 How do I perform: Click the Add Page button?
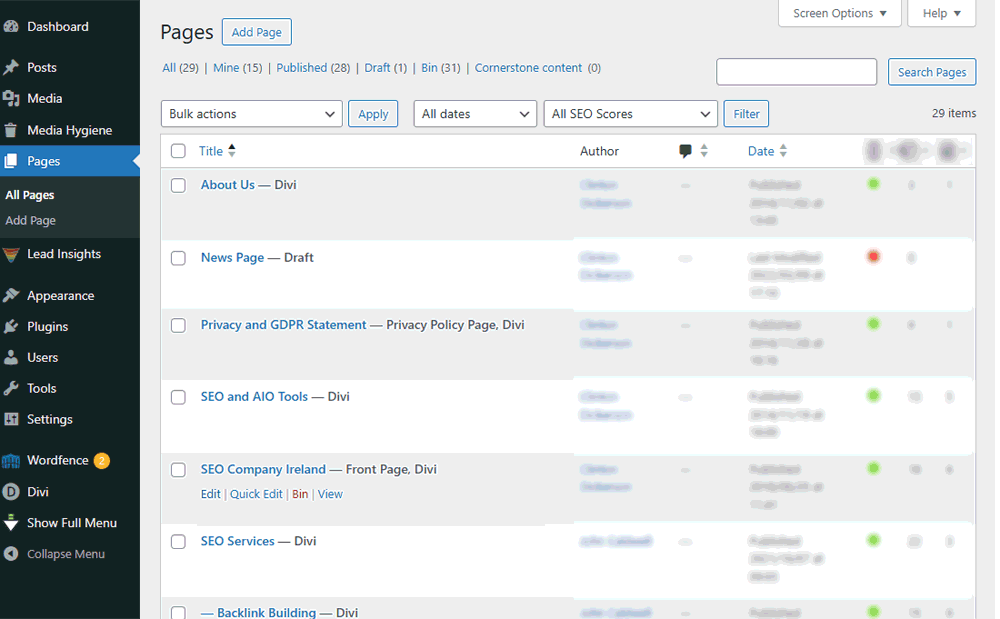coord(256,32)
